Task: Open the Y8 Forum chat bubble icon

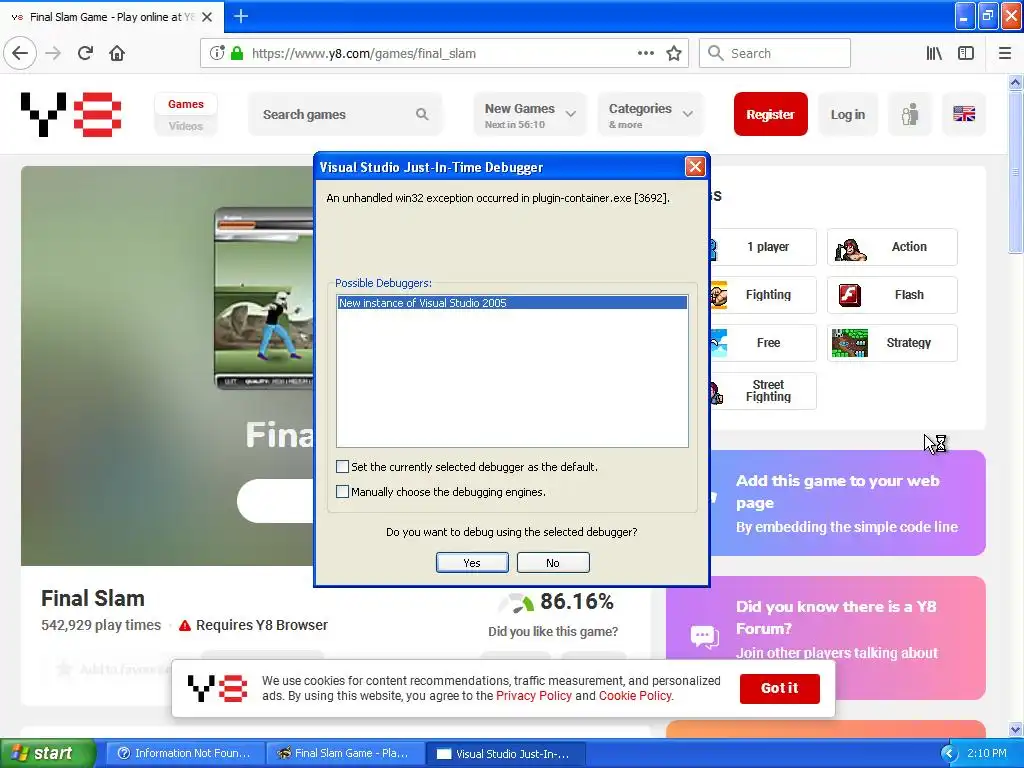Action: tap(705, 635)
